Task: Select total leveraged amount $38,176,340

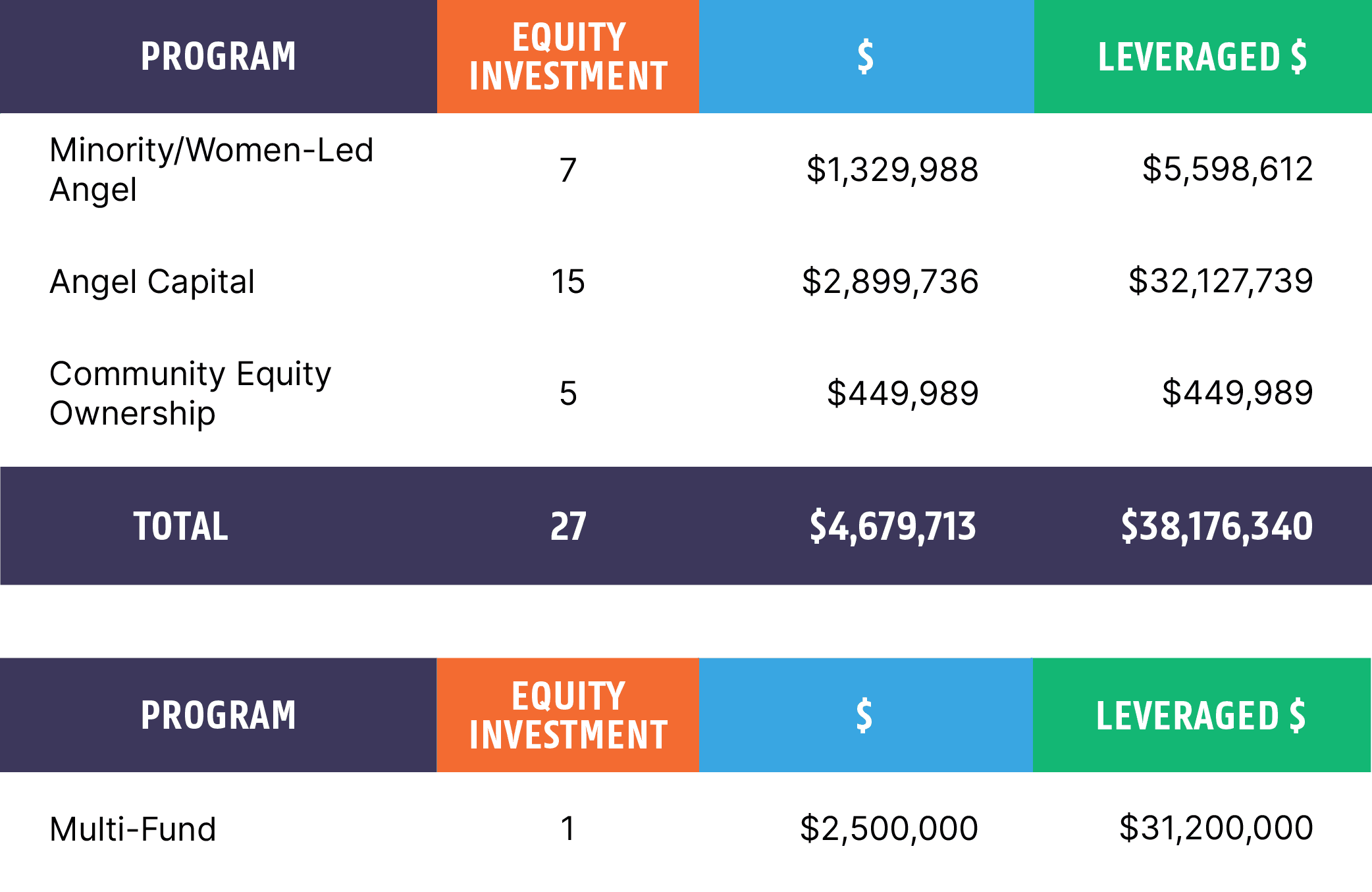Action: (1217, 526)
